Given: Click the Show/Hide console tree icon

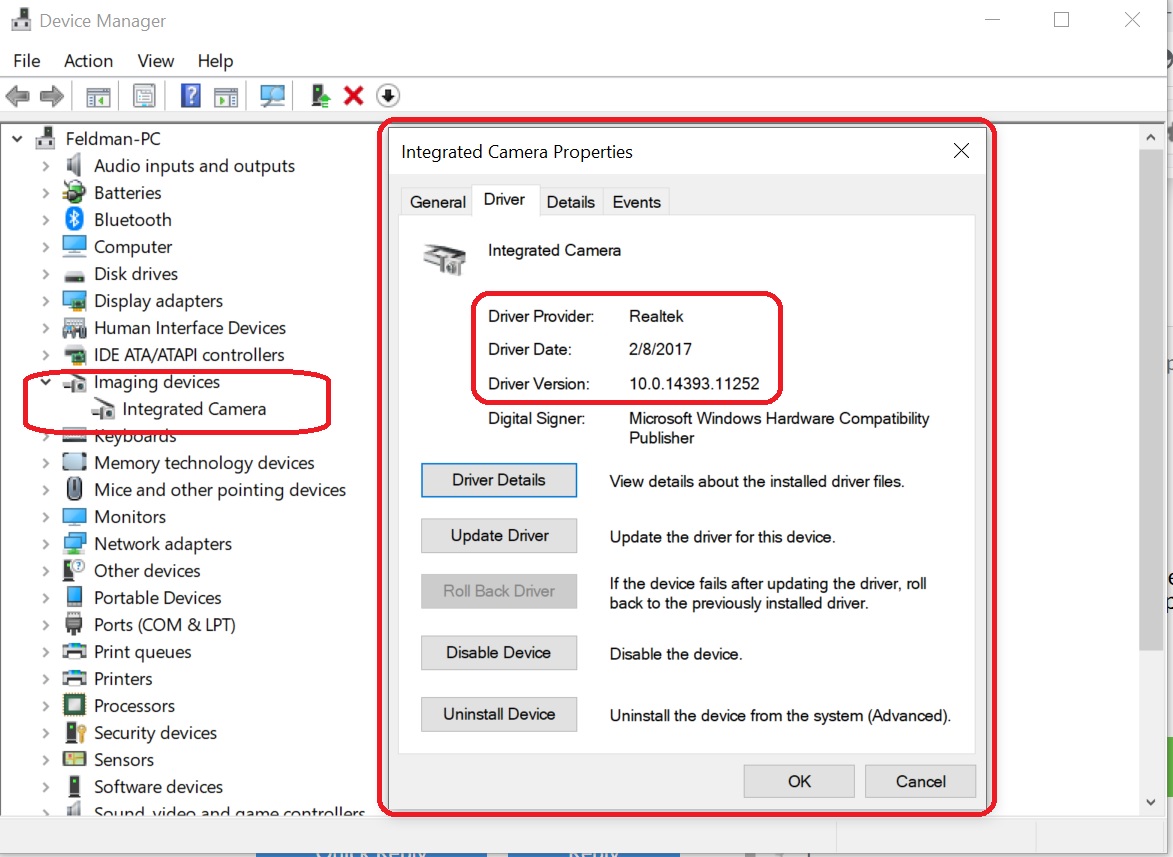Looking at the screenshot, I should (x=95, y=95).
